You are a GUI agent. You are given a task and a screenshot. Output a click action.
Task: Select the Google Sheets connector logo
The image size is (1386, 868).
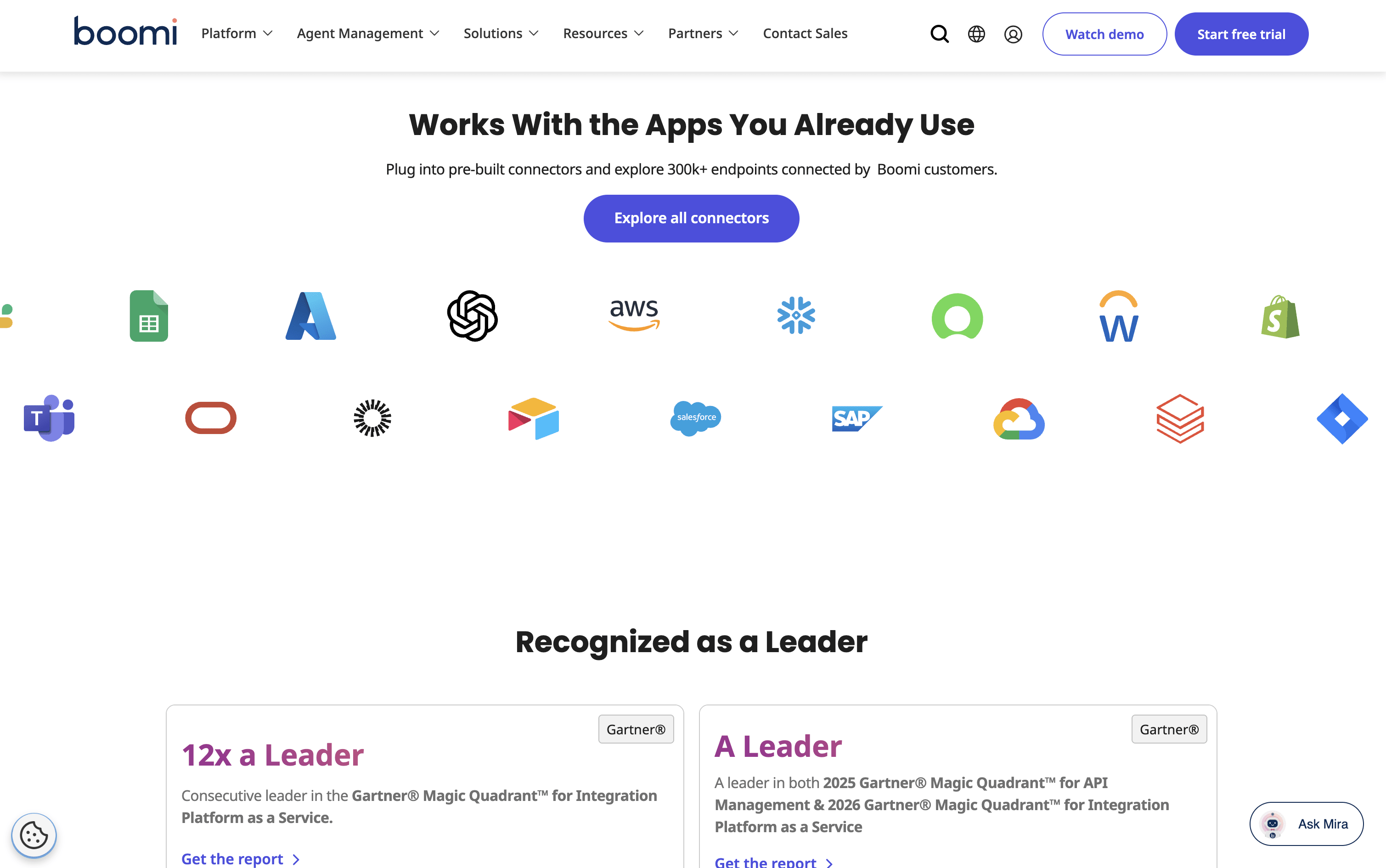(149, 316)
